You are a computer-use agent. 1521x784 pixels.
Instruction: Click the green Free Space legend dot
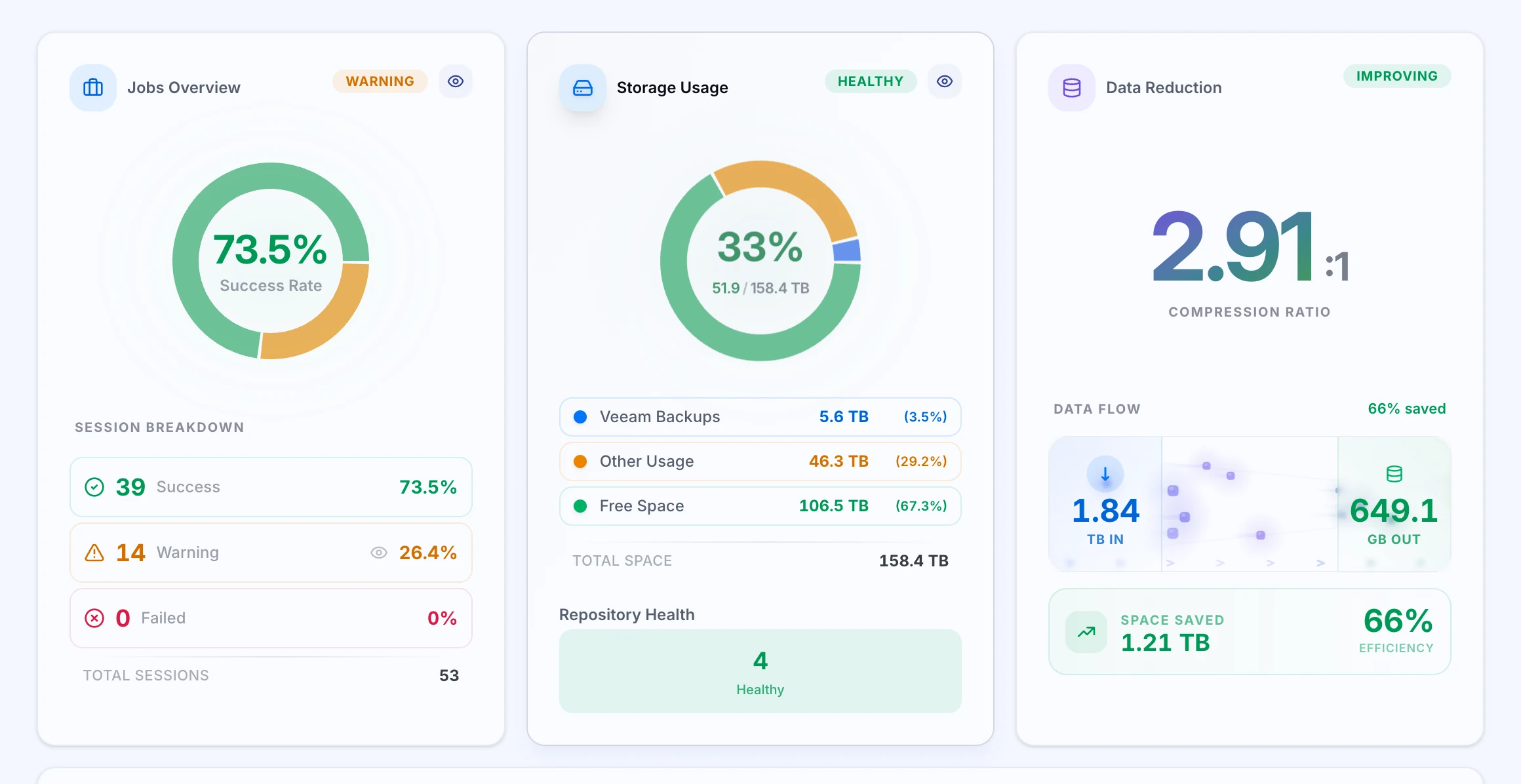coord(580,506)
